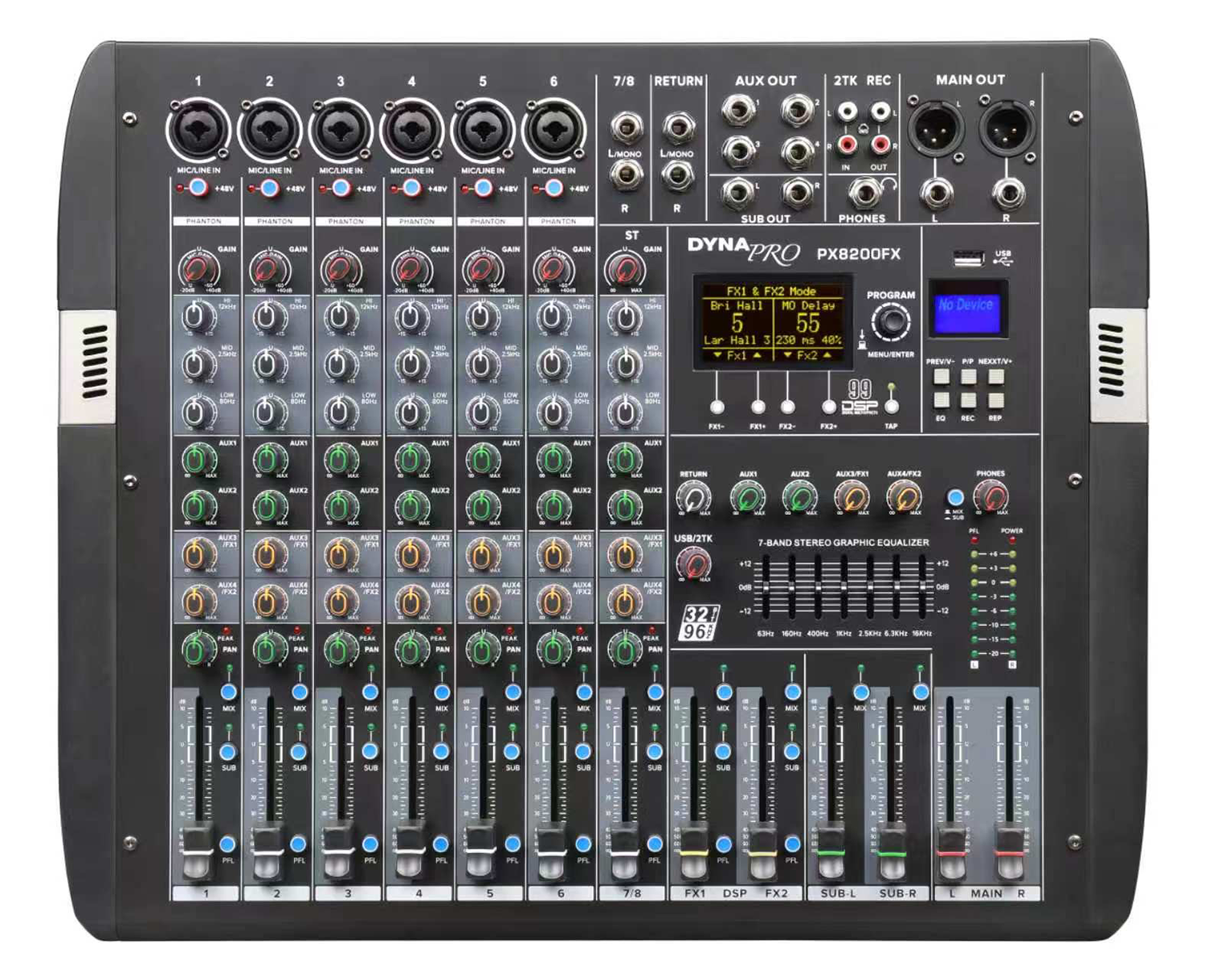Click the MAIN OUT left XLR connector
The width and height of the screenshot is (1205, 980).
click(935, 128)
